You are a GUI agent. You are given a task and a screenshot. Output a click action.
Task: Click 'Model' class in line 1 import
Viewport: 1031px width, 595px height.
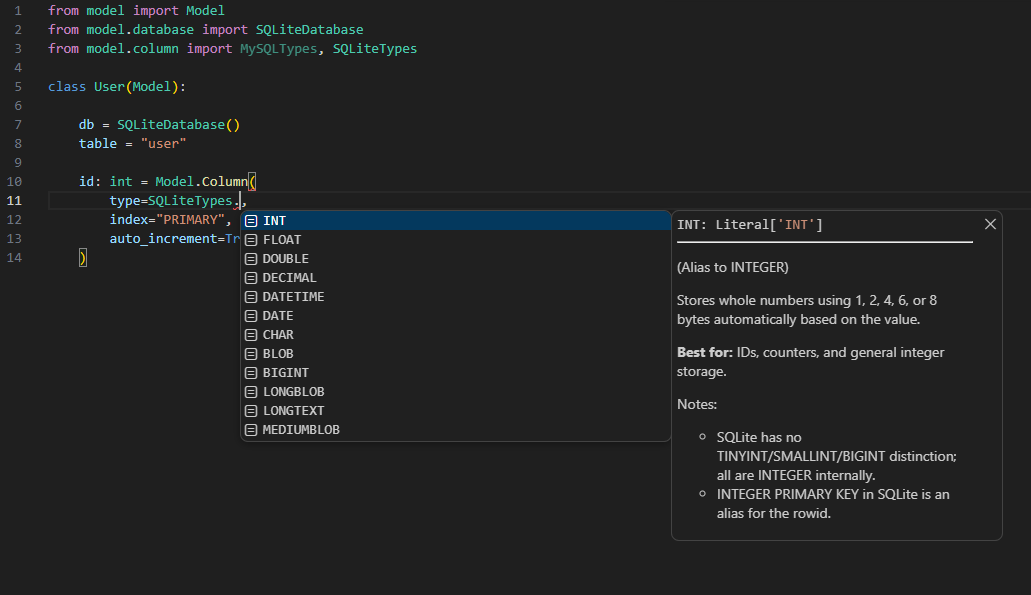click(x=205, y=11)
